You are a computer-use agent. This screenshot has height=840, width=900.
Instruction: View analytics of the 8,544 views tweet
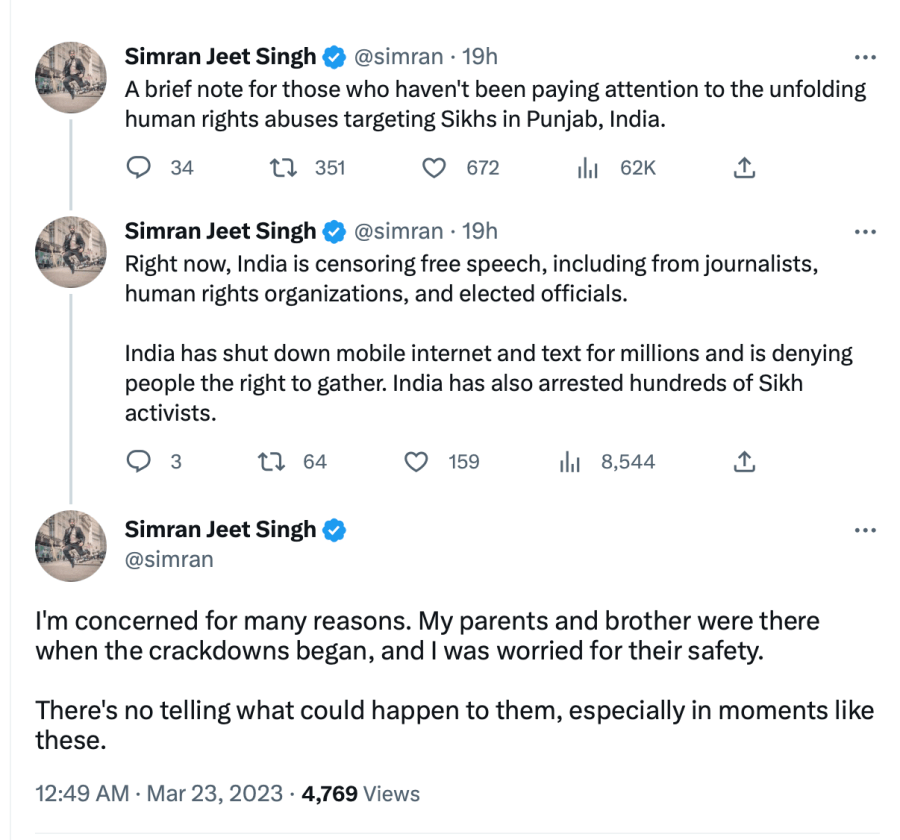click(x=569, y=461)
